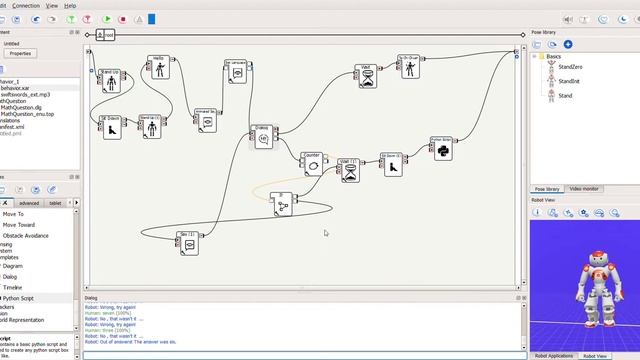Select Timeline template in box library
The width and height of the screenshot is (640, 360).
pos(12,287)
